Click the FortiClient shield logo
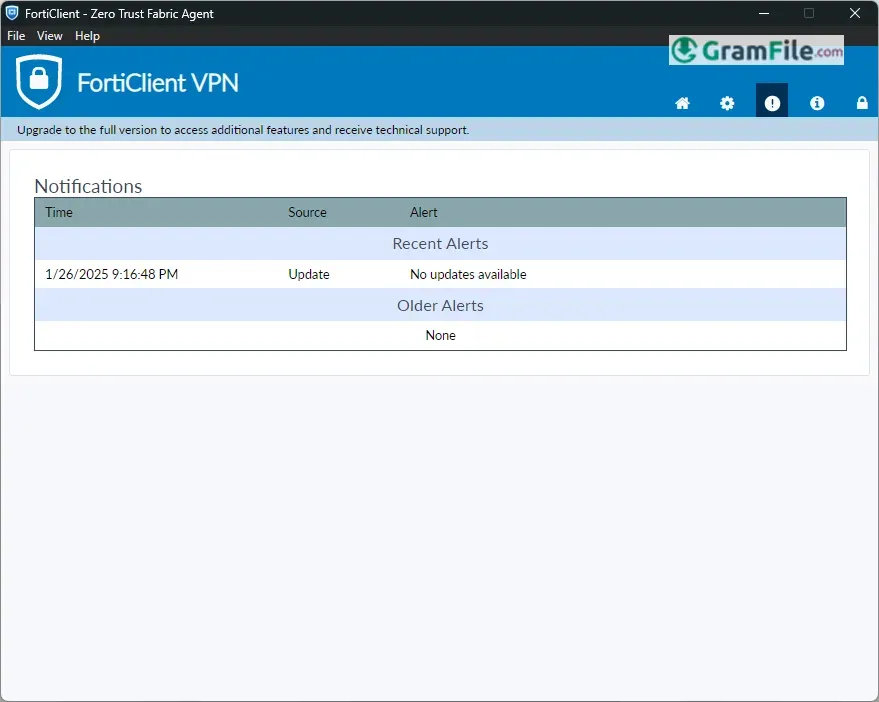The width and height of the screenshot is (879, 702). [x=39, y=81]
